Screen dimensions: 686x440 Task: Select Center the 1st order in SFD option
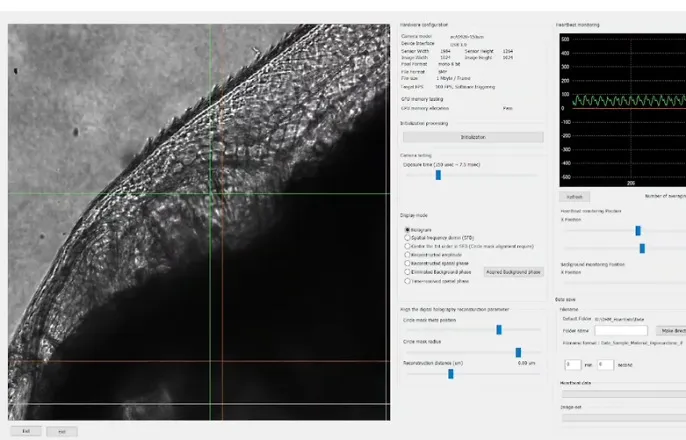[407, 246]
